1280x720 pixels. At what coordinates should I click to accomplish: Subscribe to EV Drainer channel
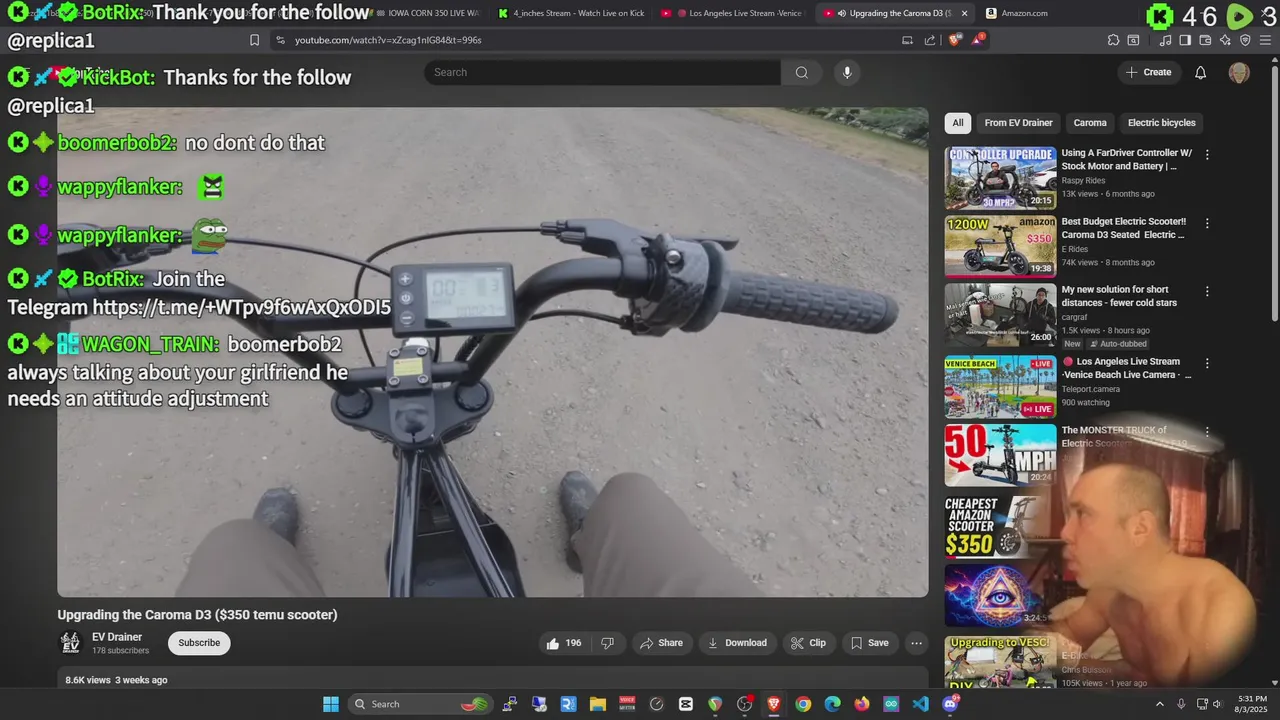pos(199,643)
